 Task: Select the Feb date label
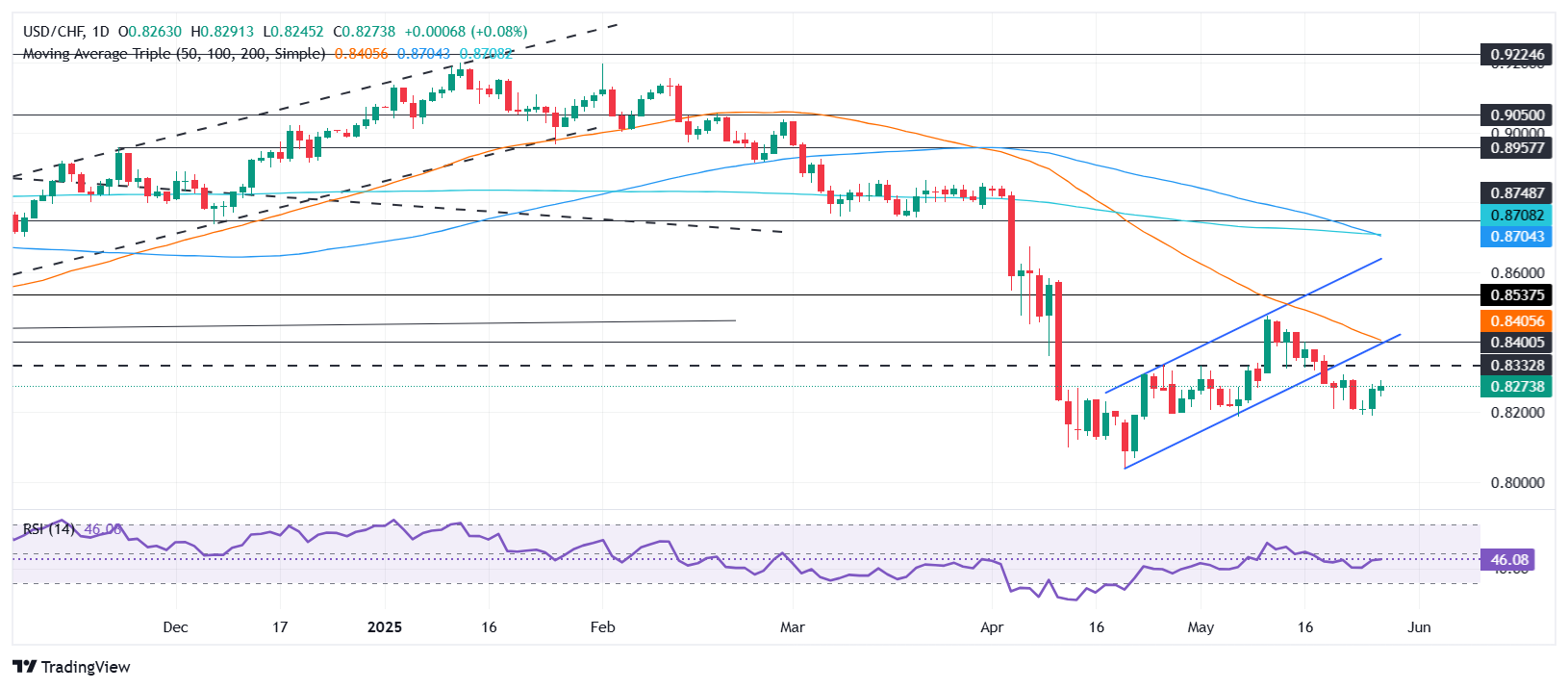click(x=602, y=627)
